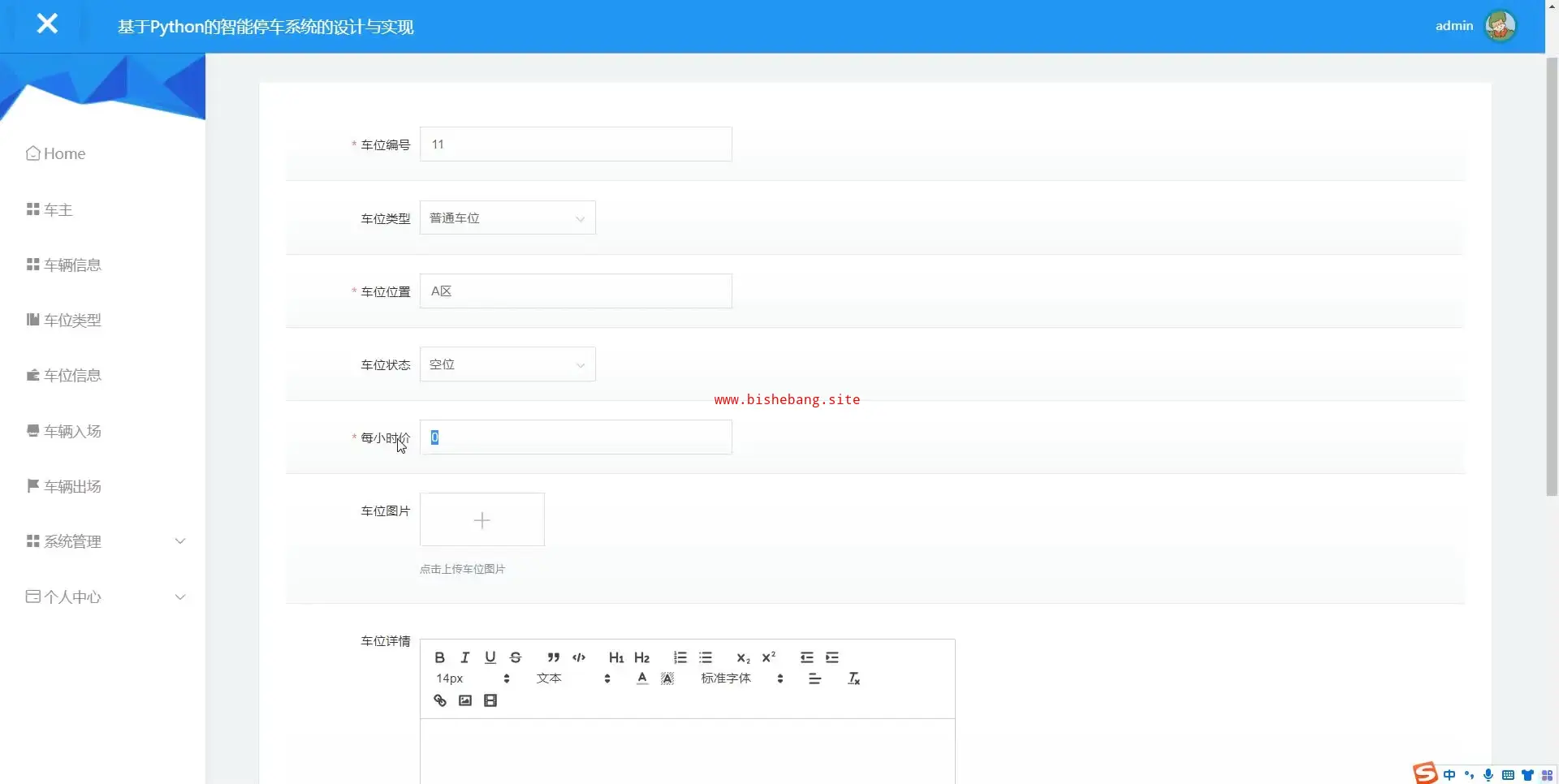Insert a bulleted list
Screen dimensions: 1559x784
(706, 657)
